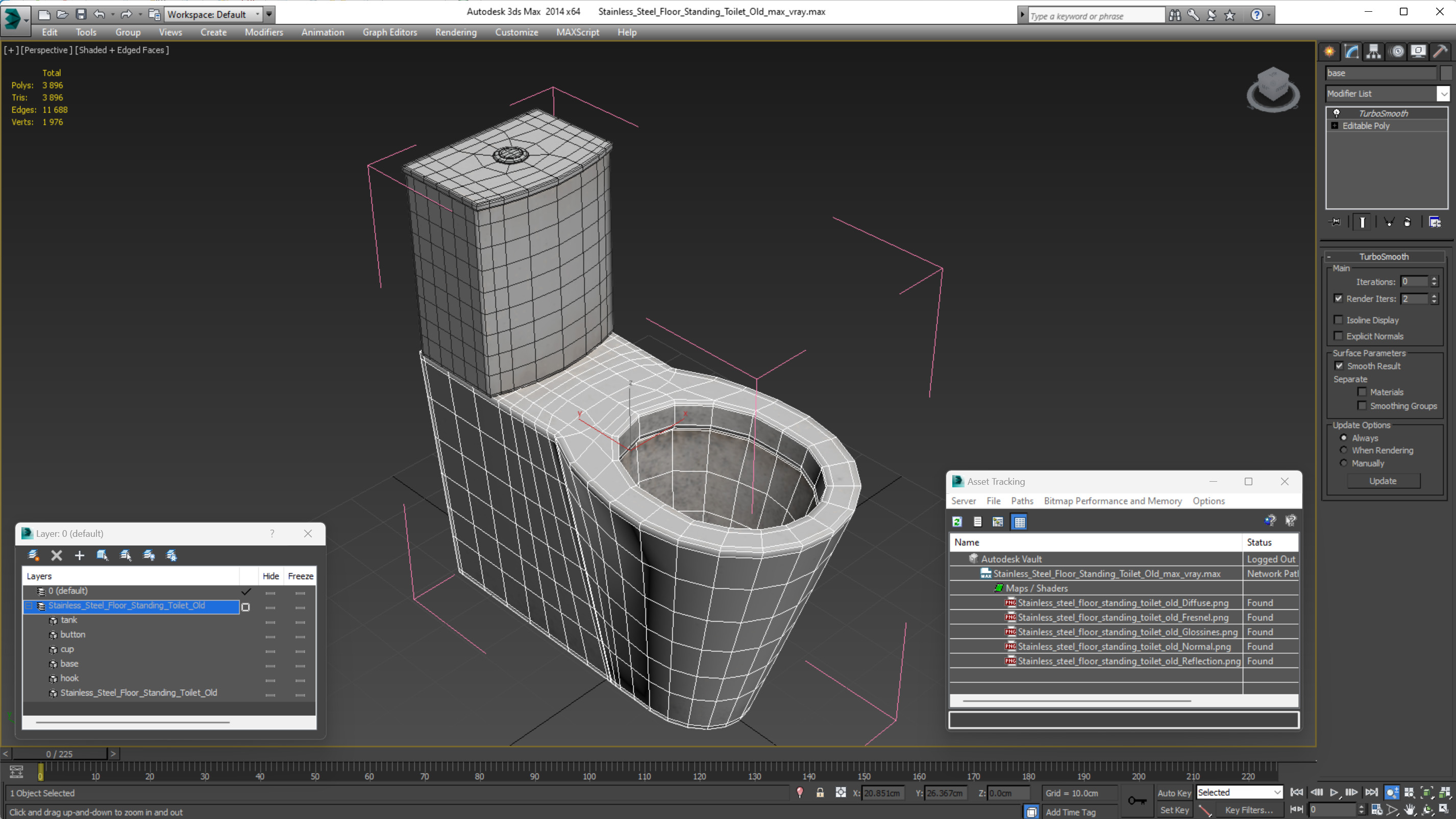Click the Shaded + Edged Faces viewport label

point(122,49)
